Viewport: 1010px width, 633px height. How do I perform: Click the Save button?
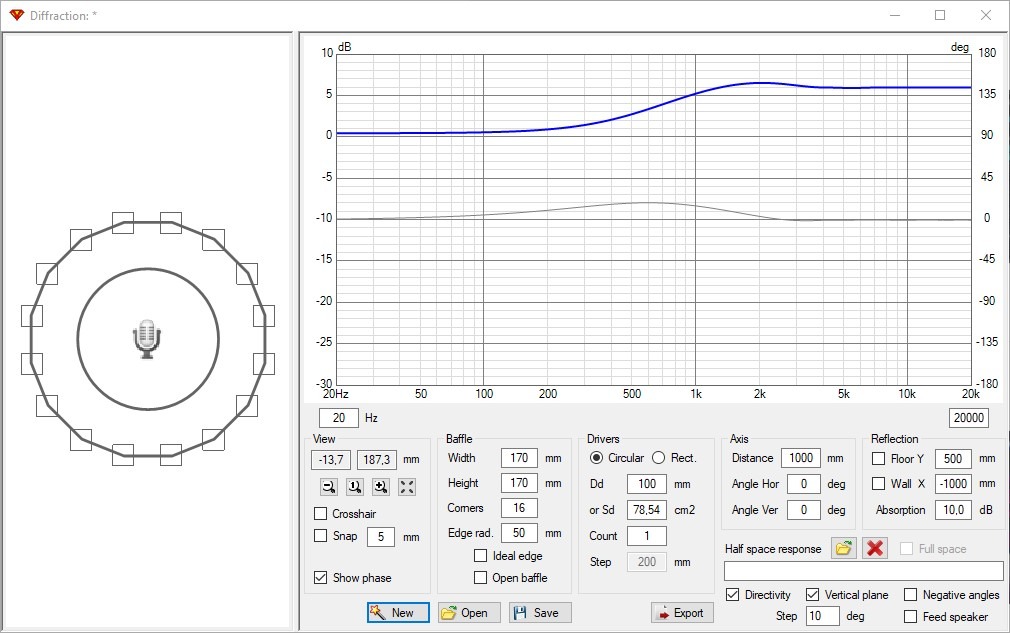(540, 612)
